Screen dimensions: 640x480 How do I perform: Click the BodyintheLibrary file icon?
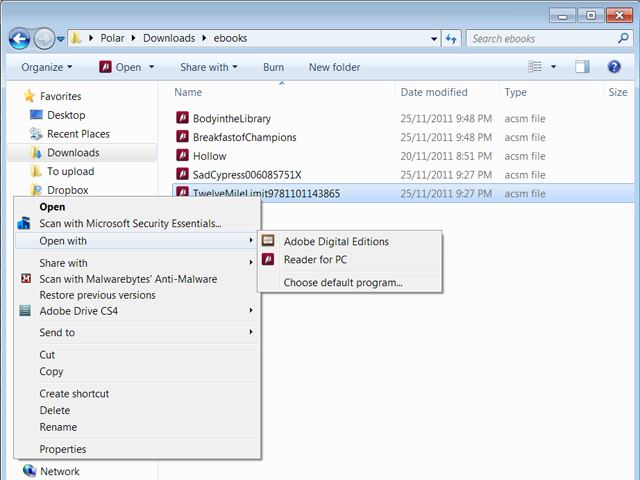[182, 118]
